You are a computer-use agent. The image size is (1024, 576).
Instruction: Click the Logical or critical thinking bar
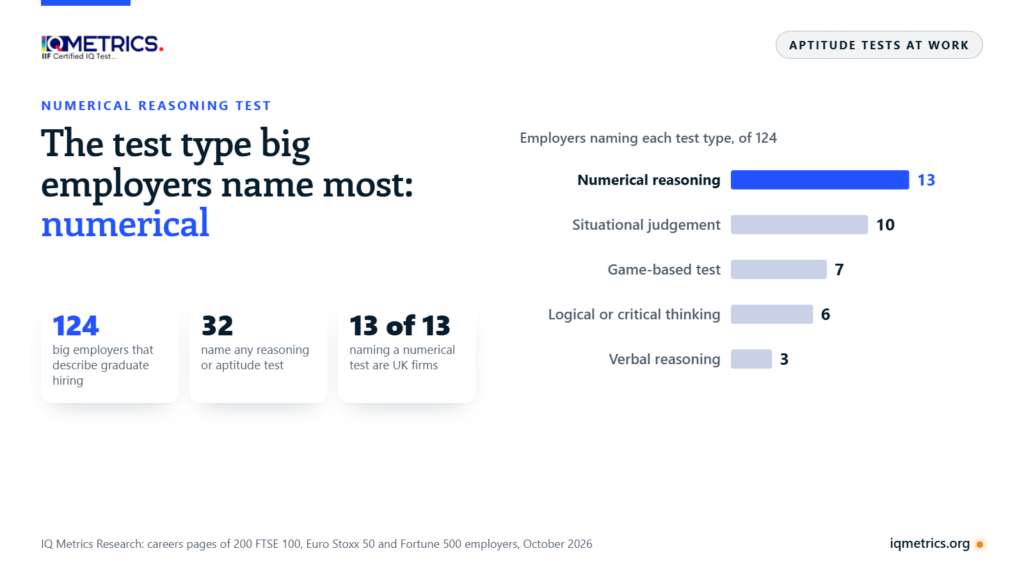(x=772, y=314)
